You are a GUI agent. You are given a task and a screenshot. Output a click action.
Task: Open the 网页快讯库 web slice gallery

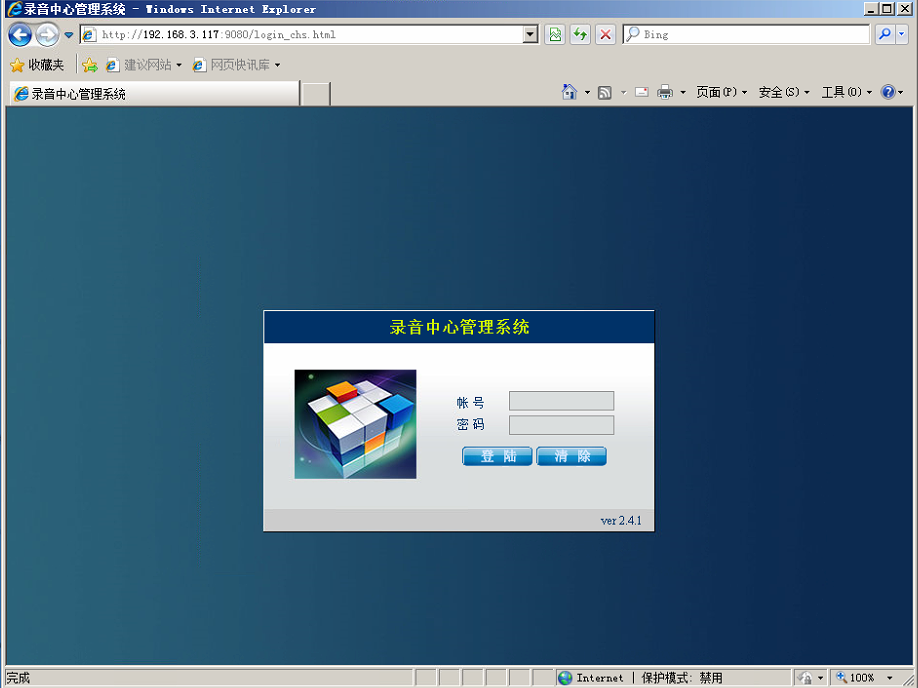(237, 65)
